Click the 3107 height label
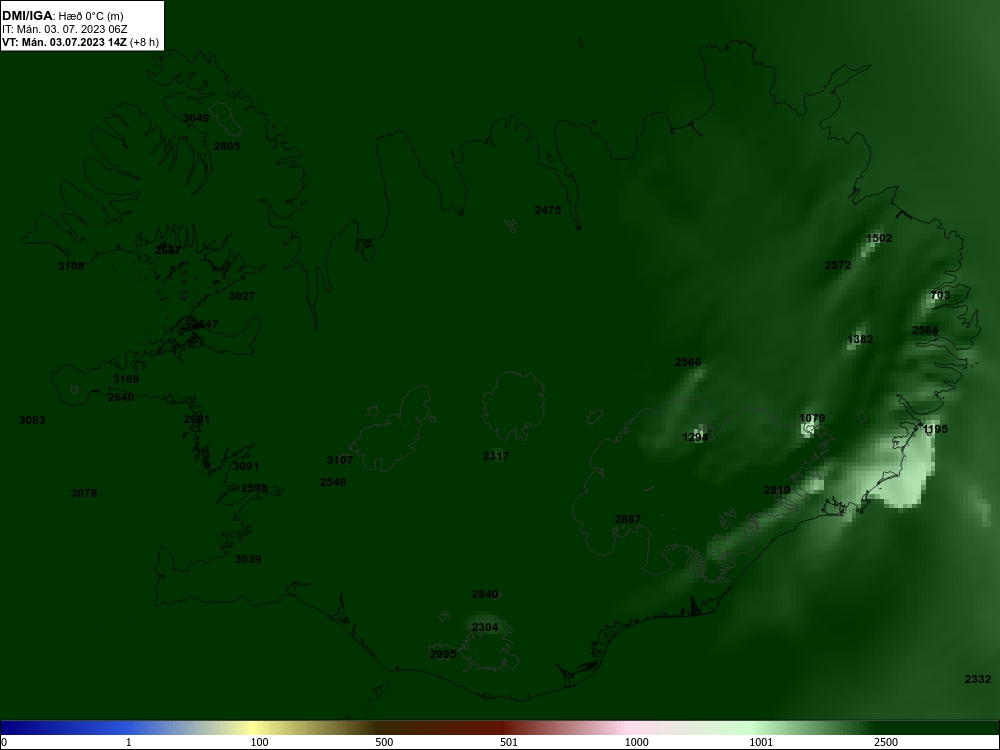Screen dimensions: 1000x750 click(x=340, y=460)
